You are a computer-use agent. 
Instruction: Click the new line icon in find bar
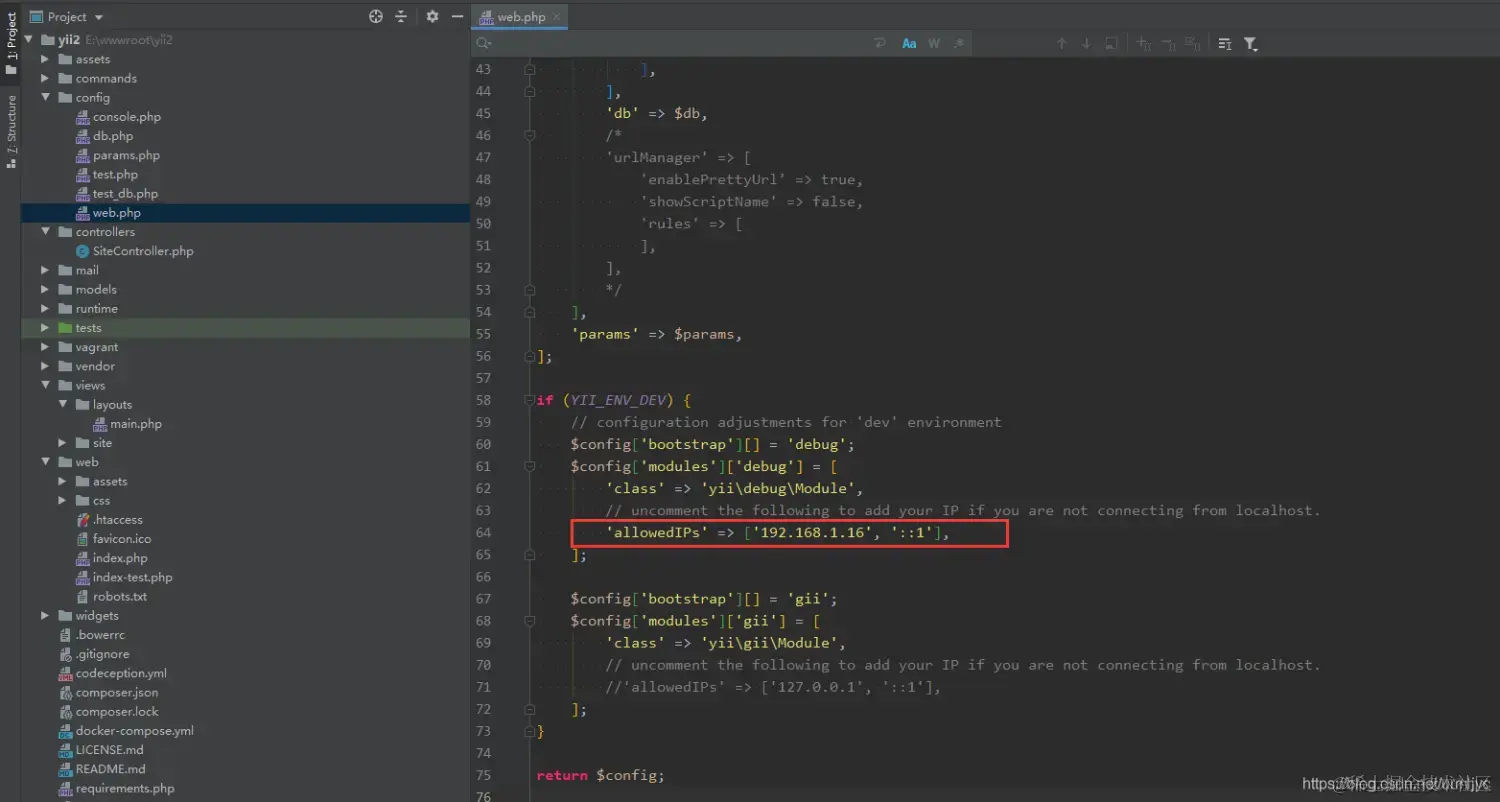(880, 43)
